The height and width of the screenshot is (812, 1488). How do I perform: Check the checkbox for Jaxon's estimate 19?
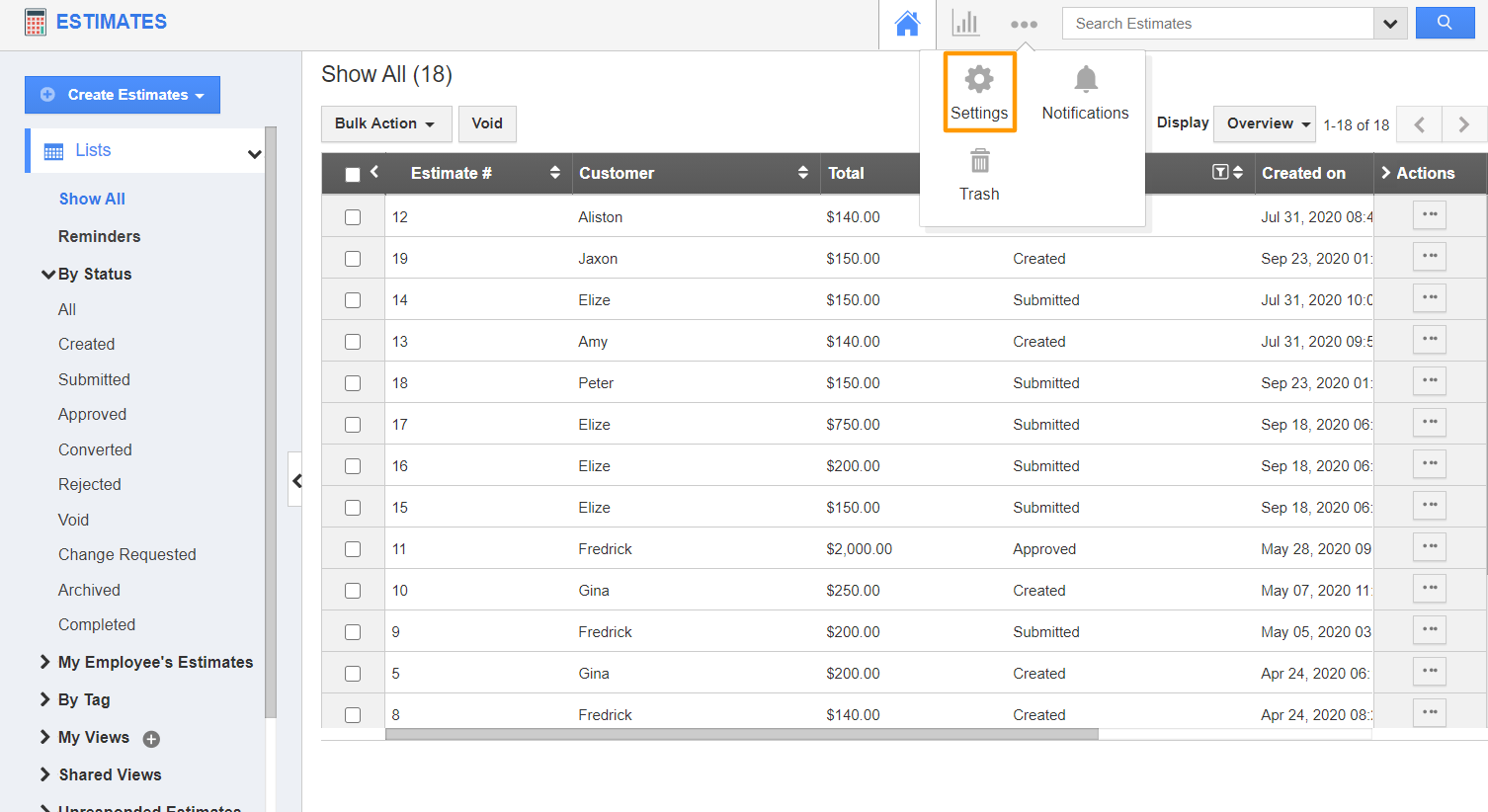click(353, 258)
